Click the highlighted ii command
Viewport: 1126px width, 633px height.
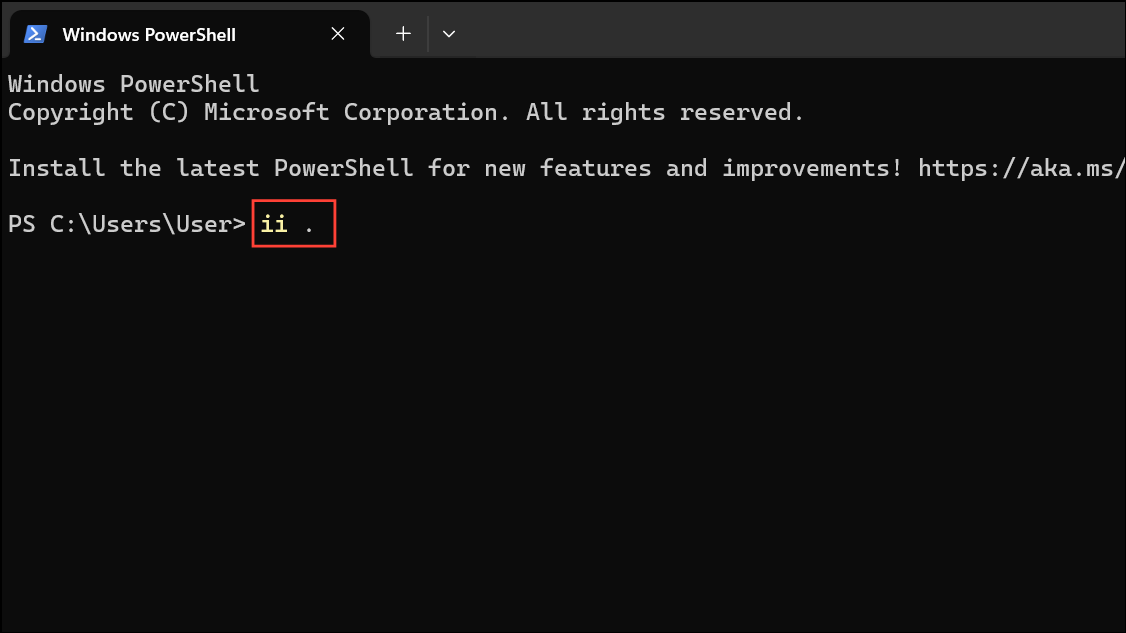[273, 224]
